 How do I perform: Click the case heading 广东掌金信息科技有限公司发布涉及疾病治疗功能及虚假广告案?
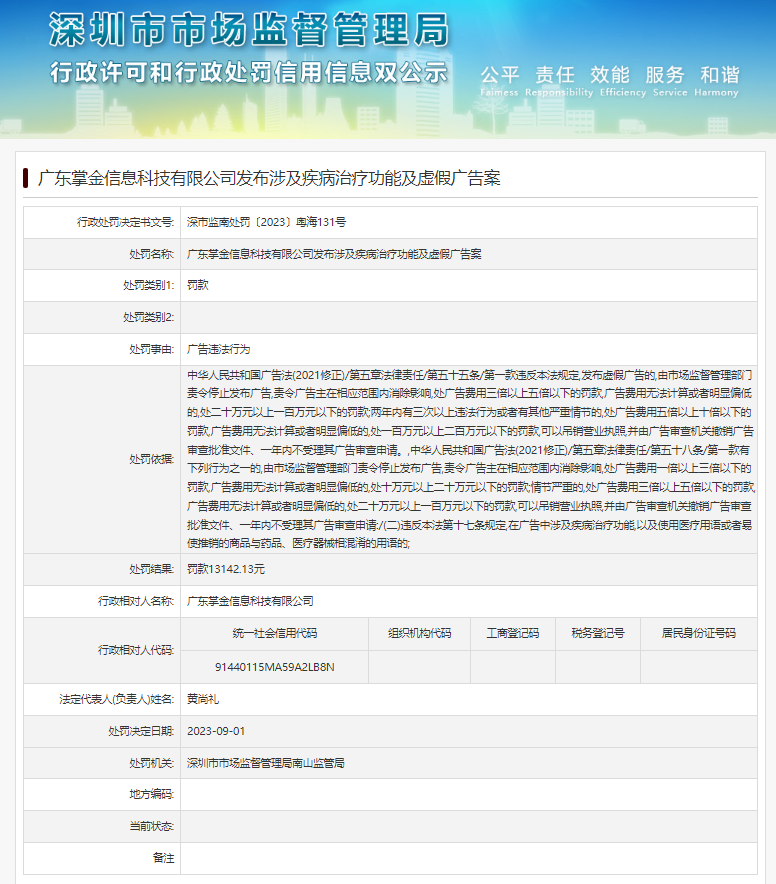pos(269,178)
